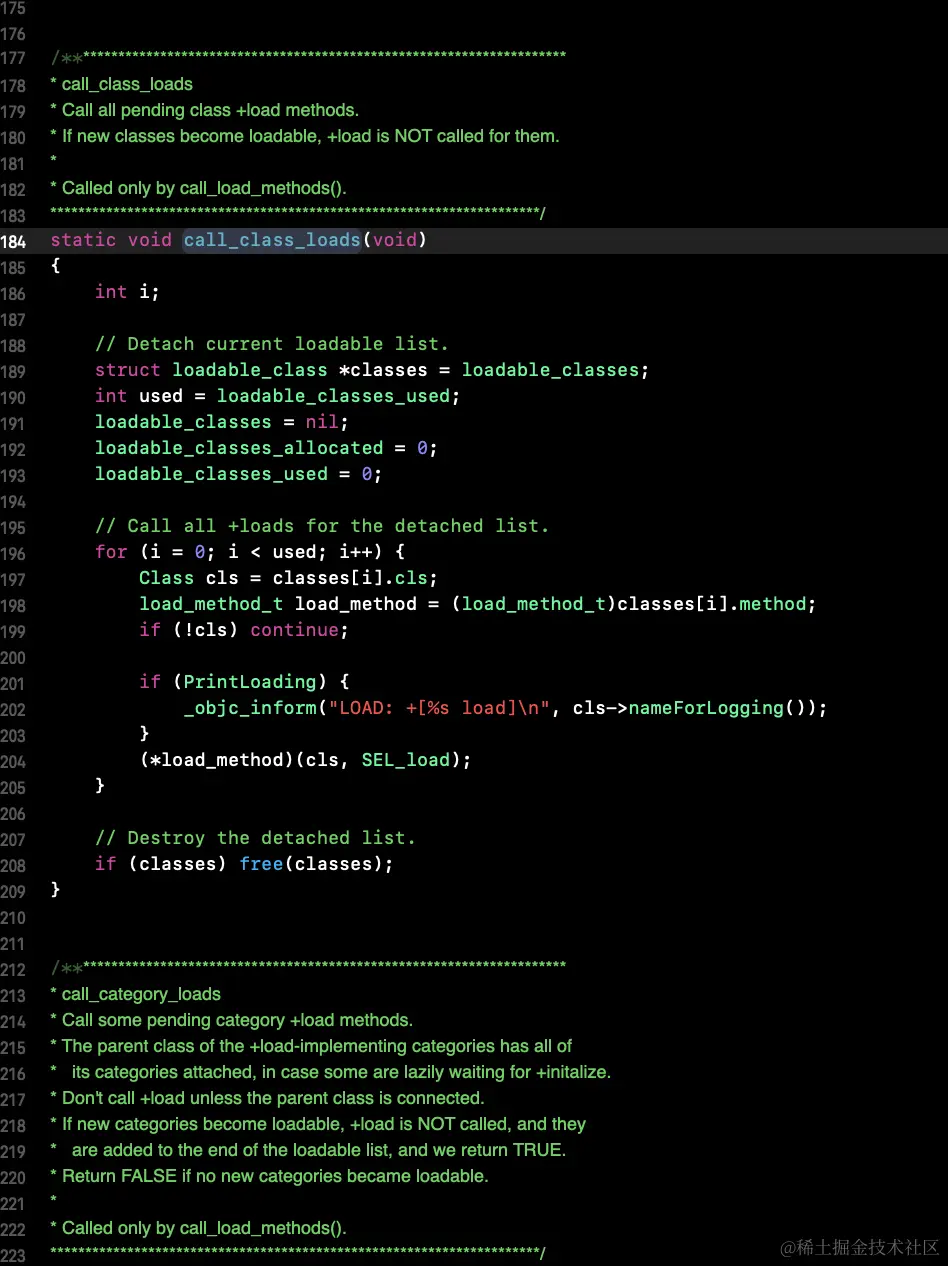Click comment line '* call_category_loads'
Viewport: 948px width, 1266px height.
(x=135, y=994)
